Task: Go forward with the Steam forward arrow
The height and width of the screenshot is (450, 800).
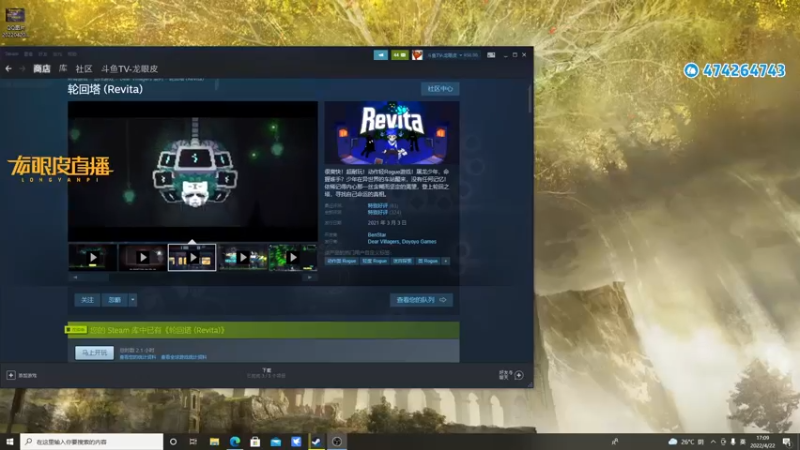Action: point(22,68)
